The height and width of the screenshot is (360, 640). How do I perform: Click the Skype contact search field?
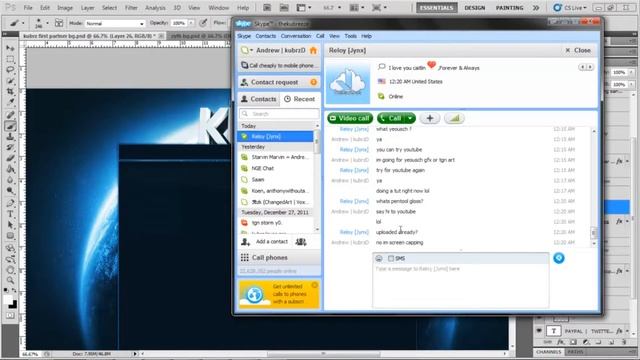[280, 114]
